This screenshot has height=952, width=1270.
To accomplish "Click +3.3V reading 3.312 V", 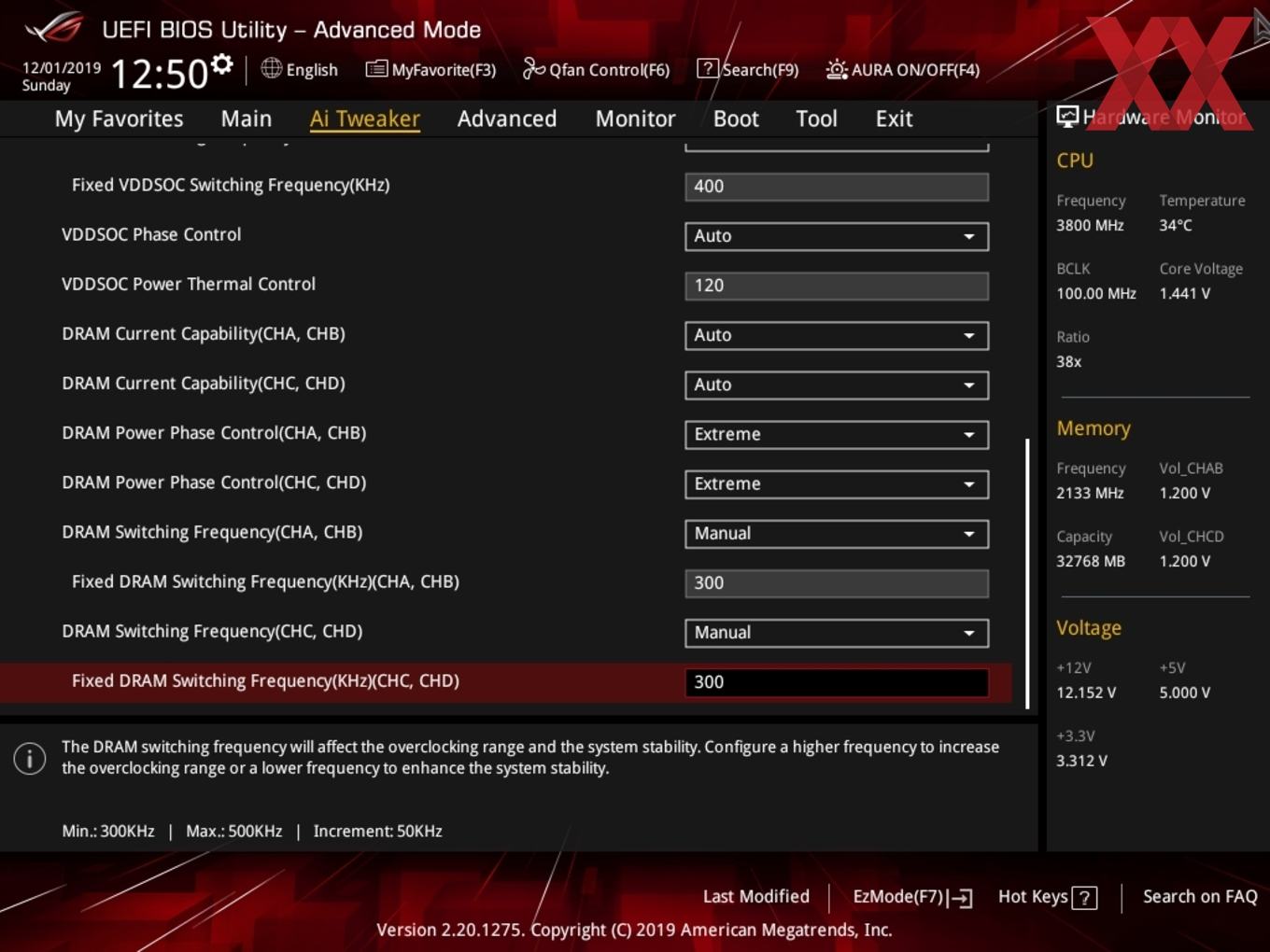I will point(1081,761).
